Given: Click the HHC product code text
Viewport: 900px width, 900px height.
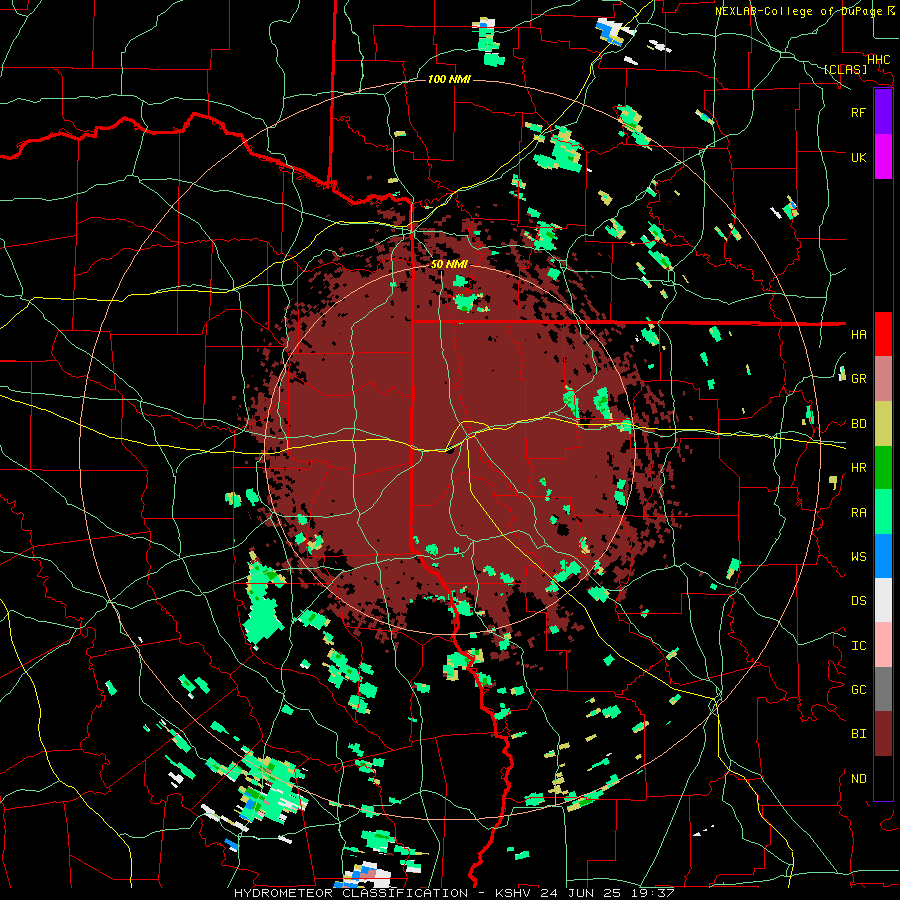Looking at the screenshot, I should [x=879, y=59].
